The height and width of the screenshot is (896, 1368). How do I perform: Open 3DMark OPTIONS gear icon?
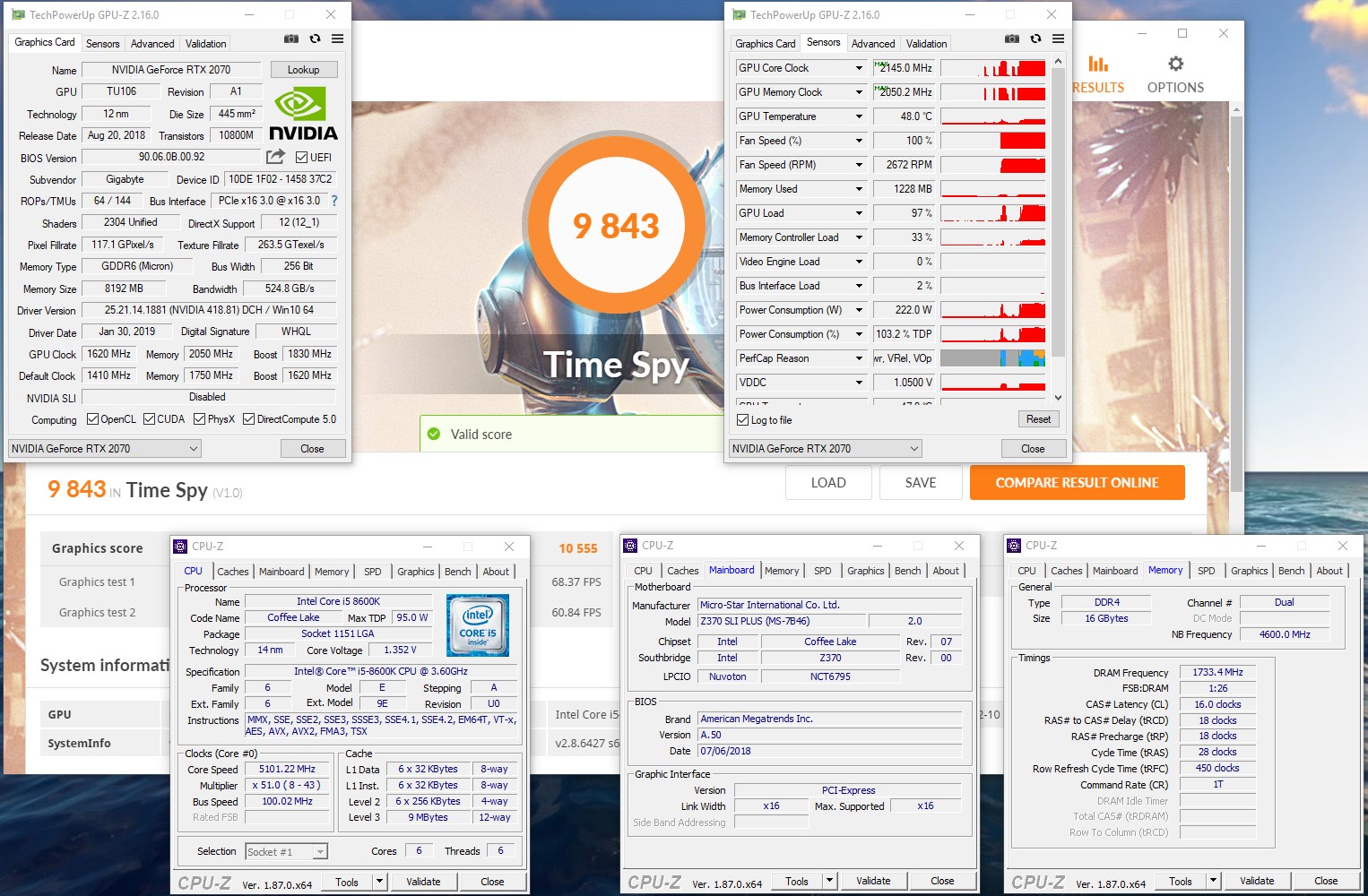tap(1175, 64)
